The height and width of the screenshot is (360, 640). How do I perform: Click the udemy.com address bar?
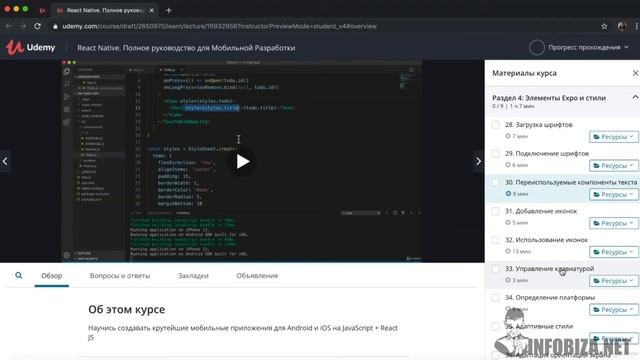tap(219, 26)
